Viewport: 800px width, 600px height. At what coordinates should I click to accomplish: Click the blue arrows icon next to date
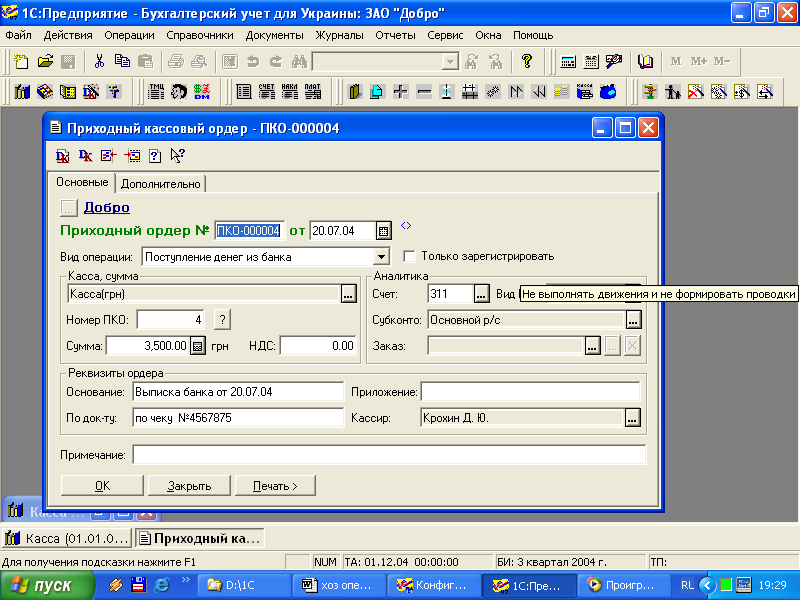click(406, 226)
